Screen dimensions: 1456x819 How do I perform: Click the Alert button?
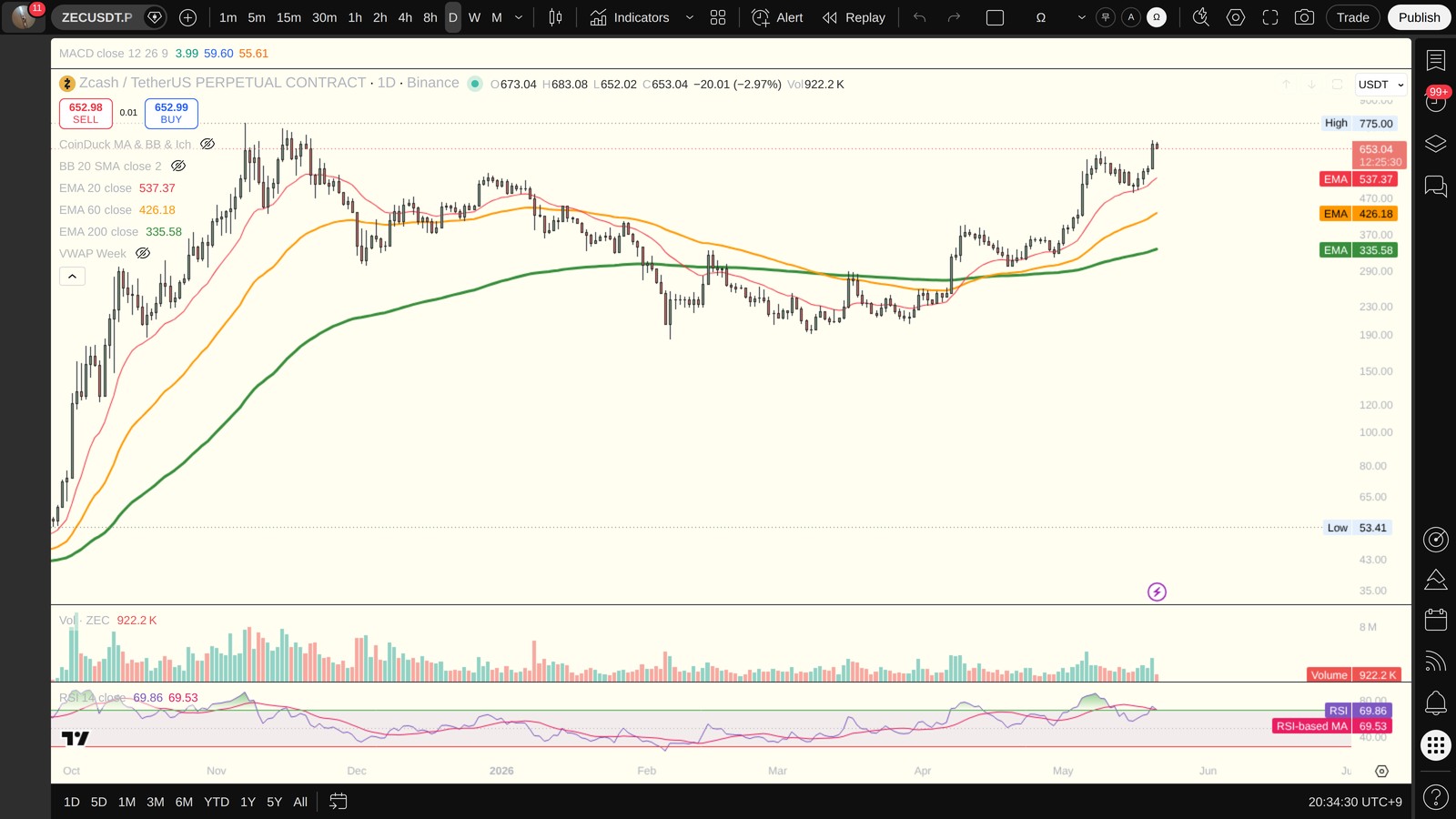[x=777, y=17]
